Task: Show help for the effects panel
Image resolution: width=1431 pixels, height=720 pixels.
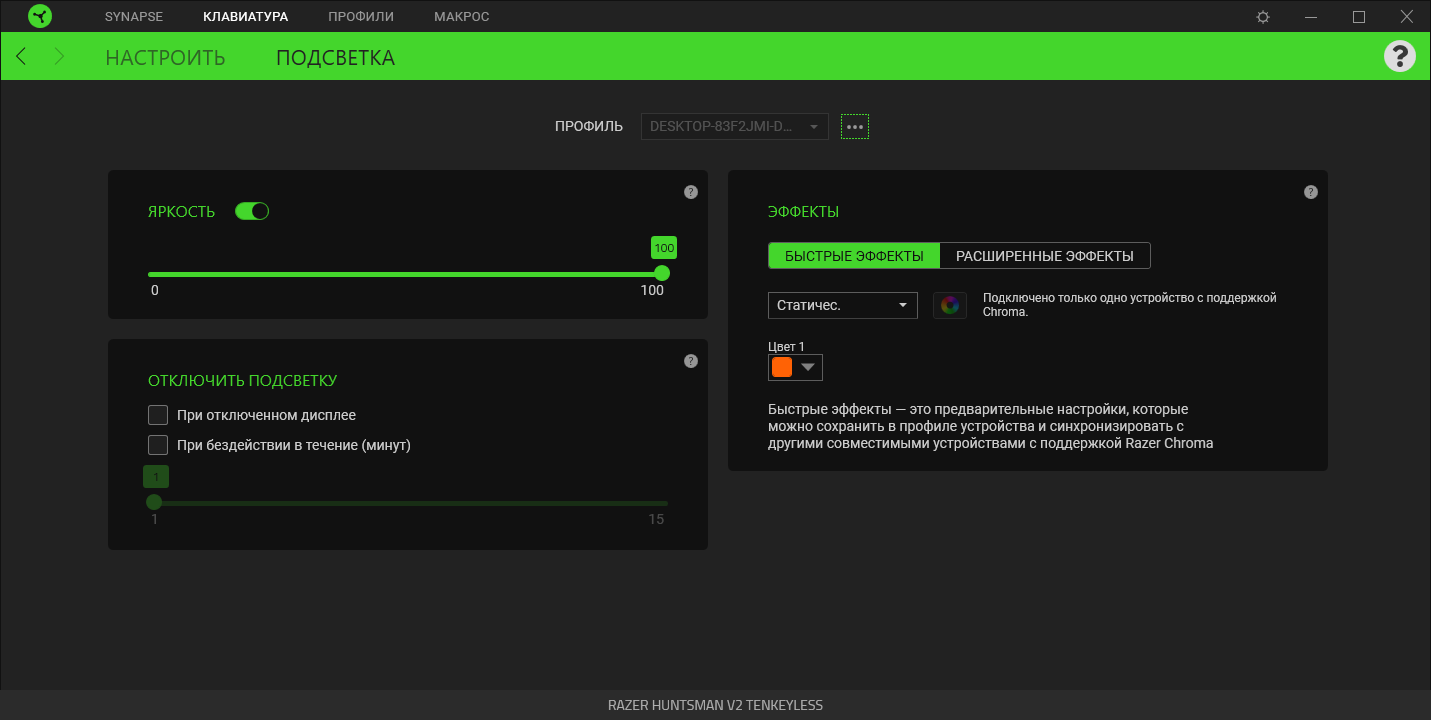Action: click(1311, 192)
